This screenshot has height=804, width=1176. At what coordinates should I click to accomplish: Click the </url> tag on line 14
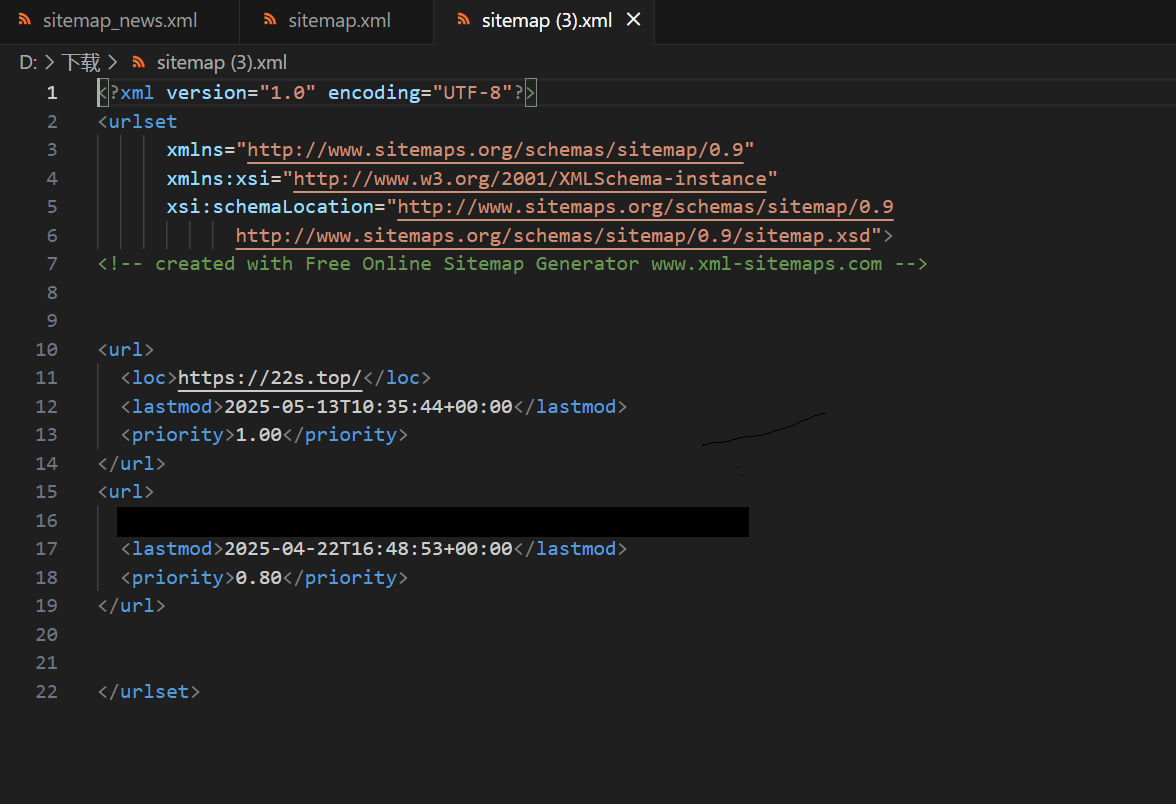[131, 464]
